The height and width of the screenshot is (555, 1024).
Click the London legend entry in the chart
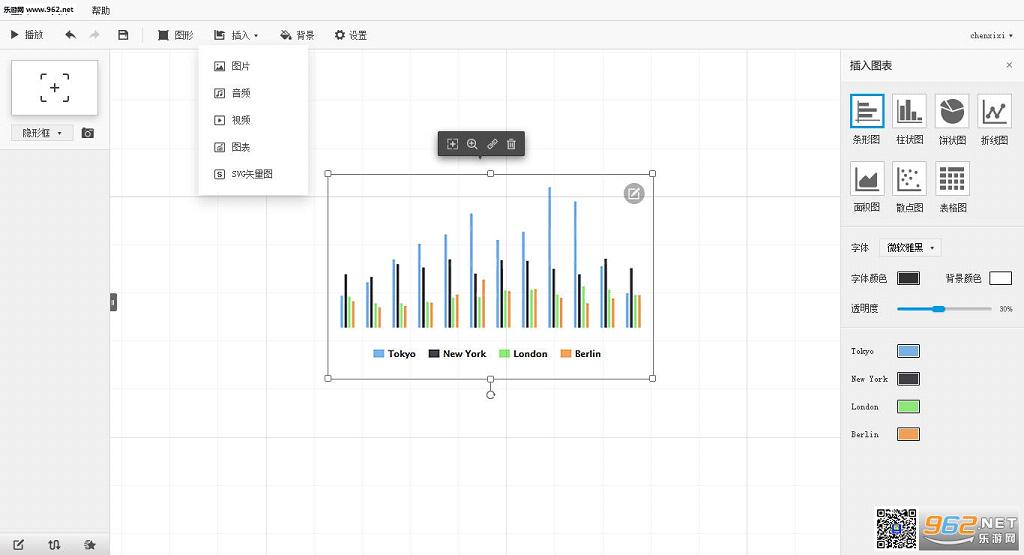(x=523, y=353)
